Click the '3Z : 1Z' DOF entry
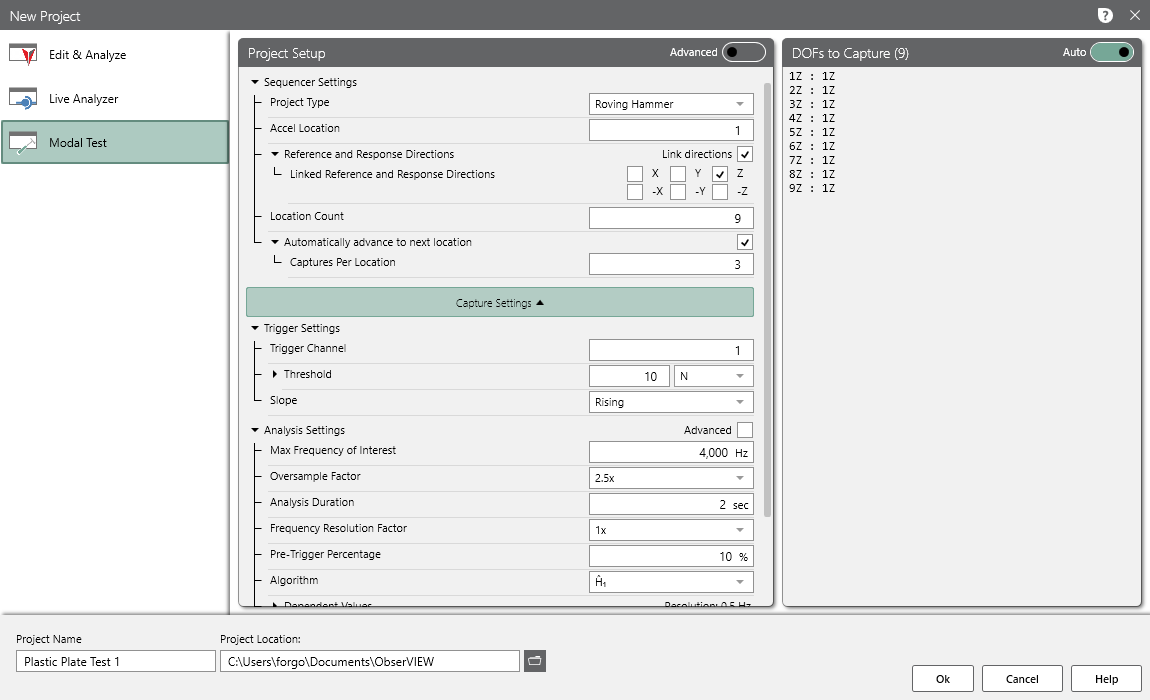Image resolution: width=1150 pixels, height=700 pixels. click(x=812, y=104)
